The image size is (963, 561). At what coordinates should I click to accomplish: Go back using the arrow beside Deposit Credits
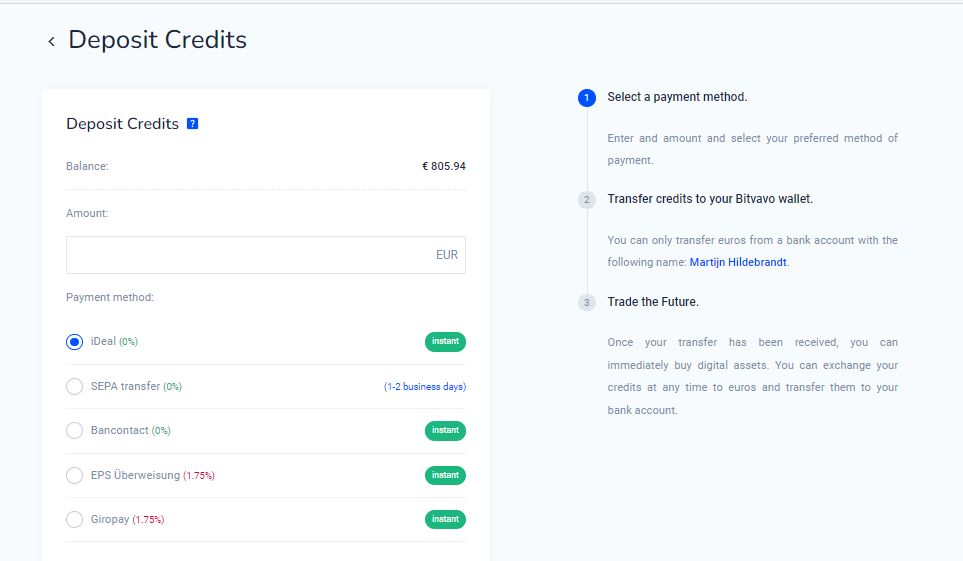coord(52,41)
